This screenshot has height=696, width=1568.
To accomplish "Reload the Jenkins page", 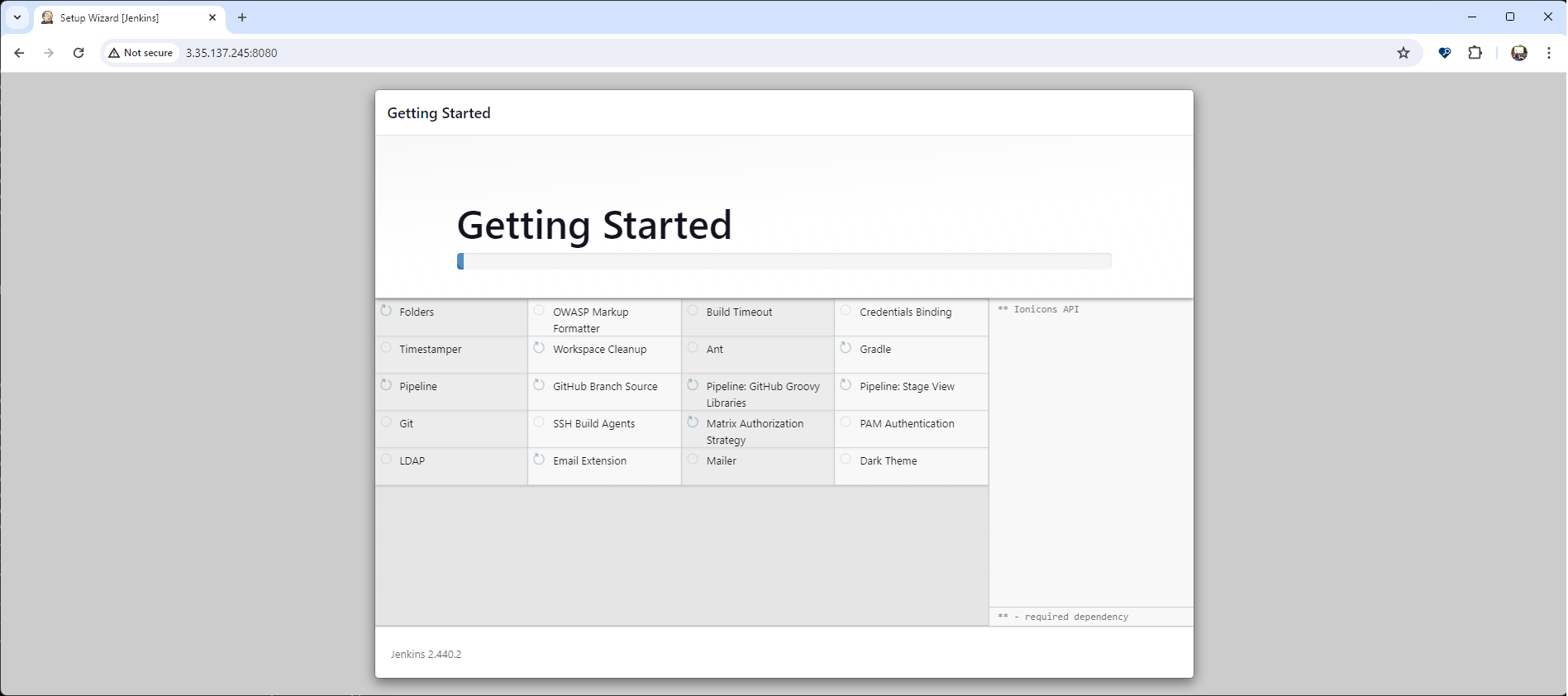I will tap(79, 53).
